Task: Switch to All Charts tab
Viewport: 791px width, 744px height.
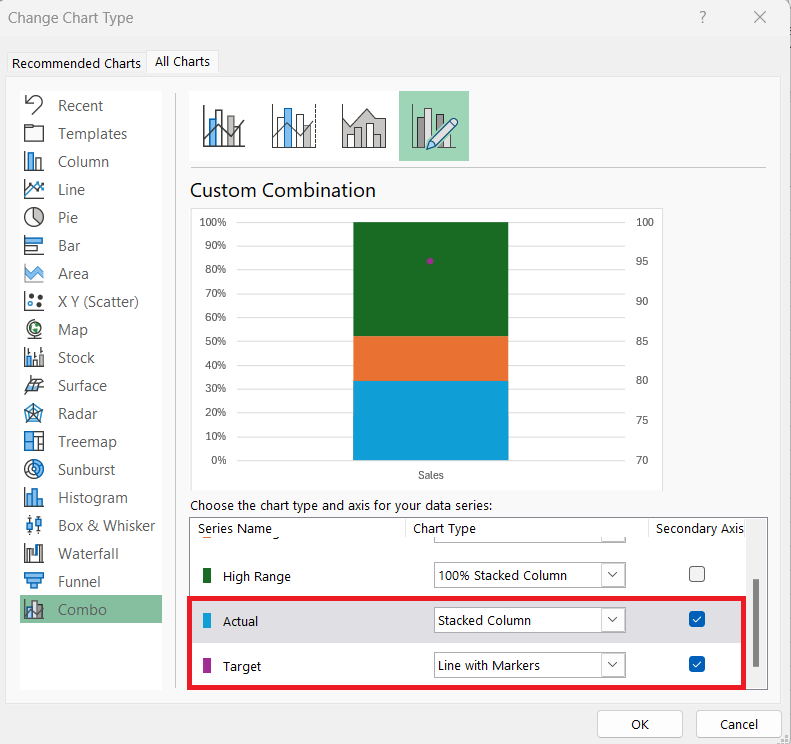Action: point(182,62)
